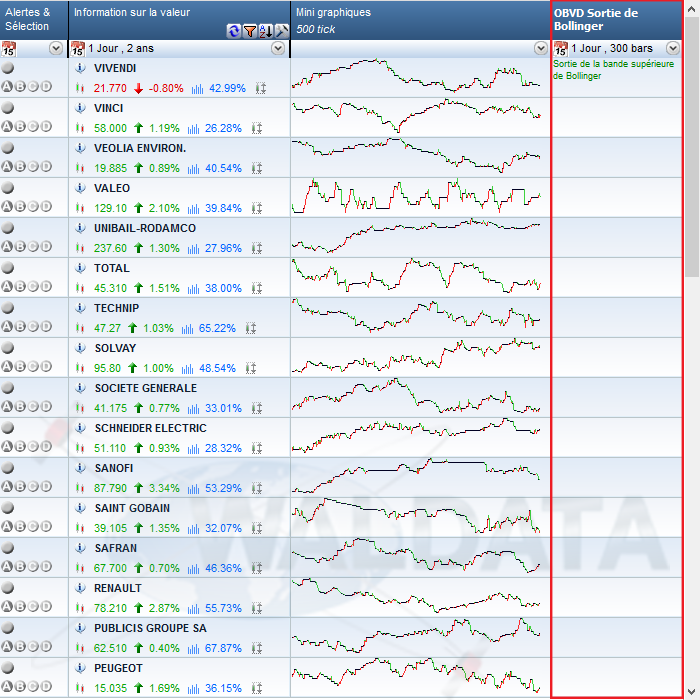Toggle selection A for RENAULT
Screen dimensions: 700x700
pos(7,606)
